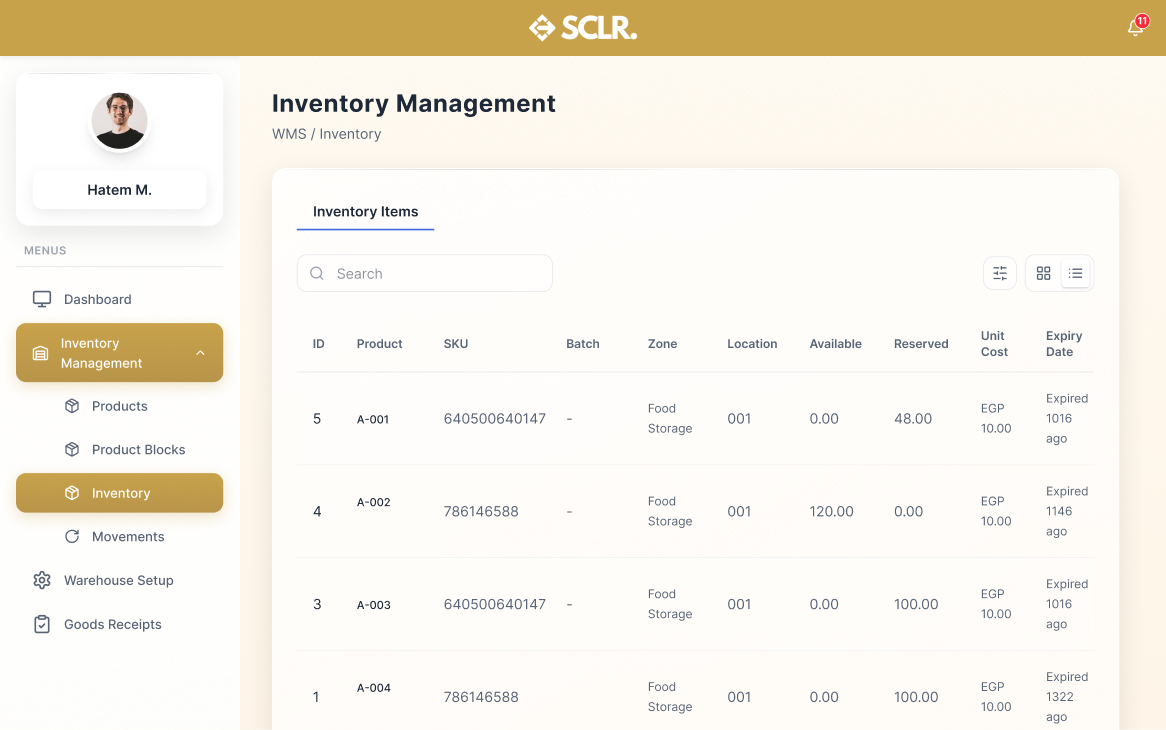Switch to list view layout
The width and height of the screenshot is (1166, 730).
click(x=1076, y=273)
